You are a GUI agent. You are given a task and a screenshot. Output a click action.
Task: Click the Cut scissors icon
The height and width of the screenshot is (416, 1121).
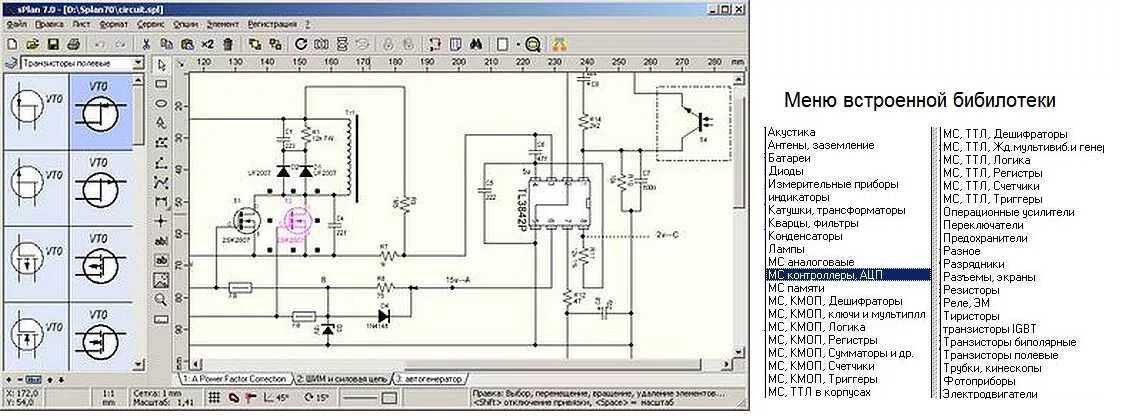tap(146, 44)
